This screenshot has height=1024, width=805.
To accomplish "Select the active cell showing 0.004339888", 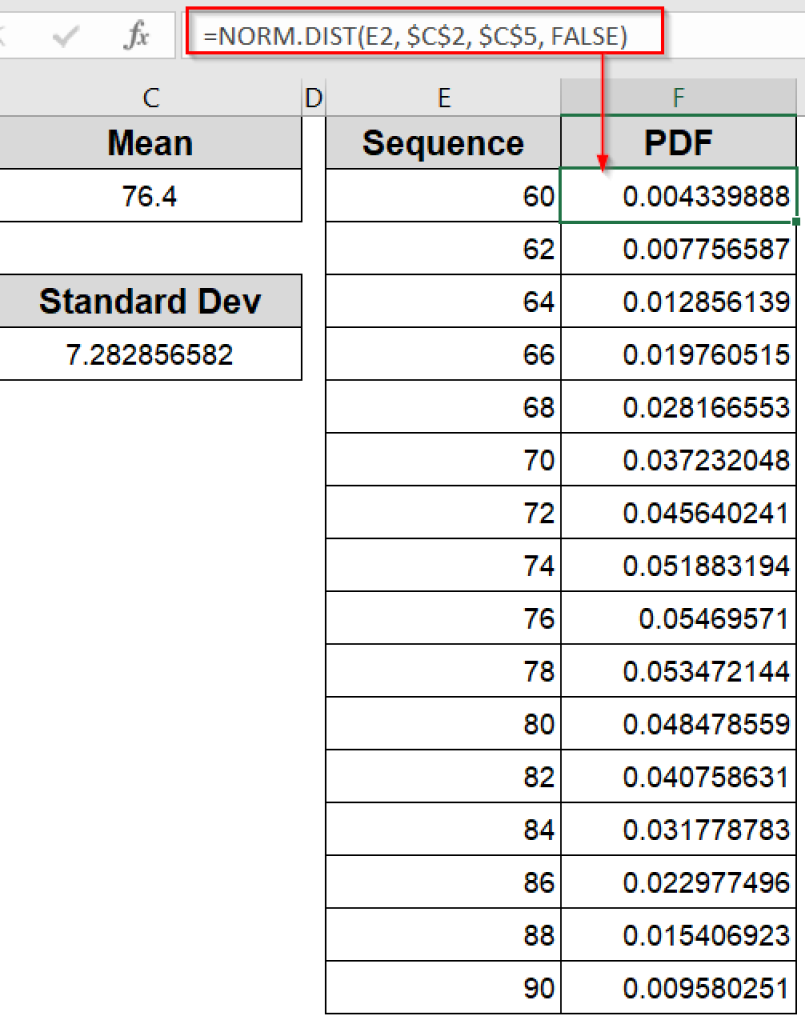I will click(678, 196).
